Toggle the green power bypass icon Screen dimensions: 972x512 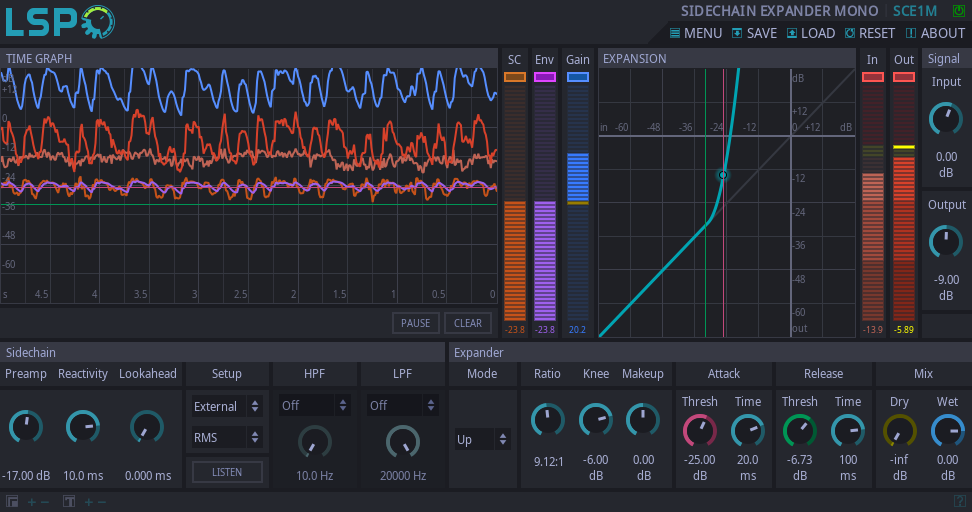(x=958, y=11)
